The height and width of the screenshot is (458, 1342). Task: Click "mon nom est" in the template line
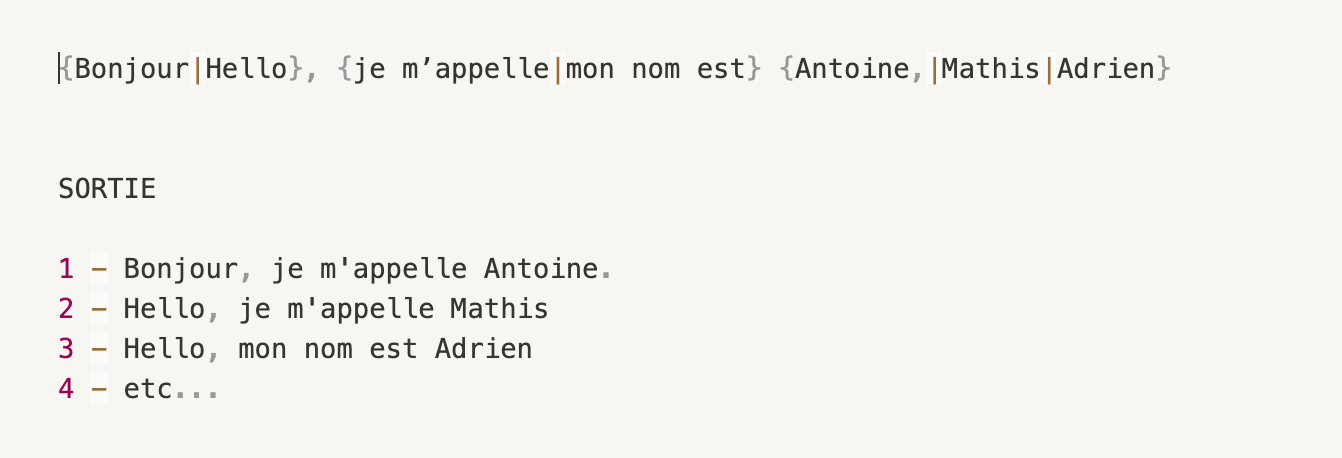click(x=655, y=70)
